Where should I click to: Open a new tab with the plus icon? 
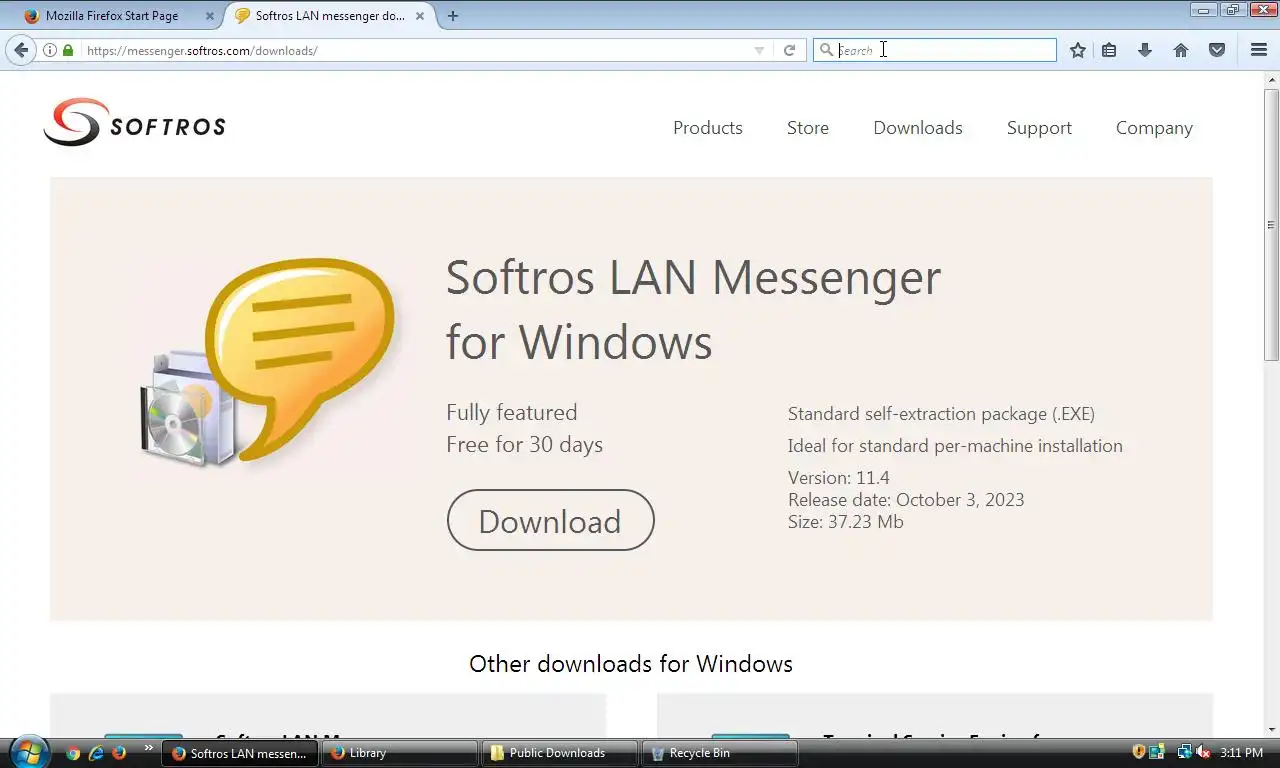coord(453,16)
